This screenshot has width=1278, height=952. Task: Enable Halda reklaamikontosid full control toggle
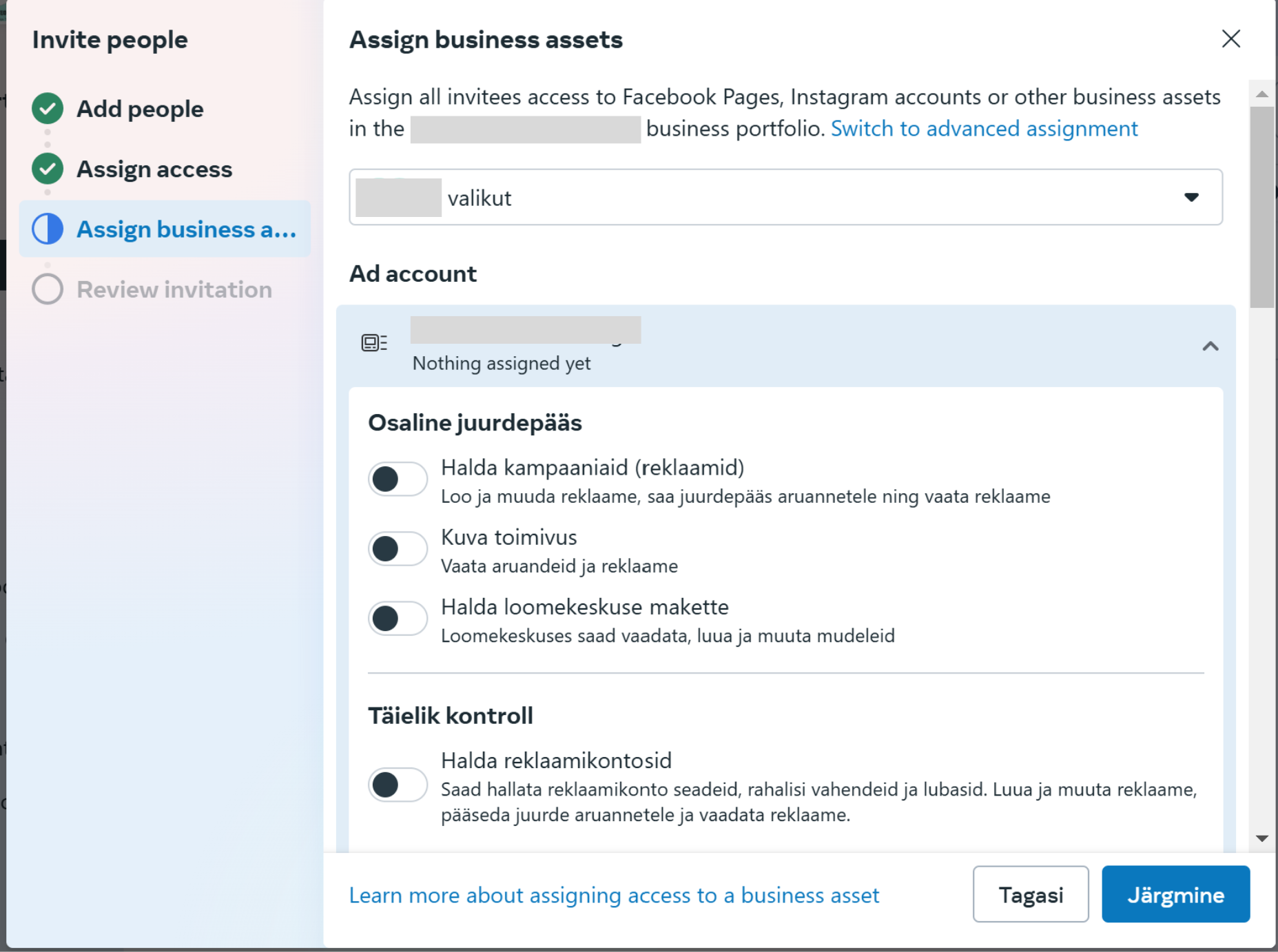398,785
